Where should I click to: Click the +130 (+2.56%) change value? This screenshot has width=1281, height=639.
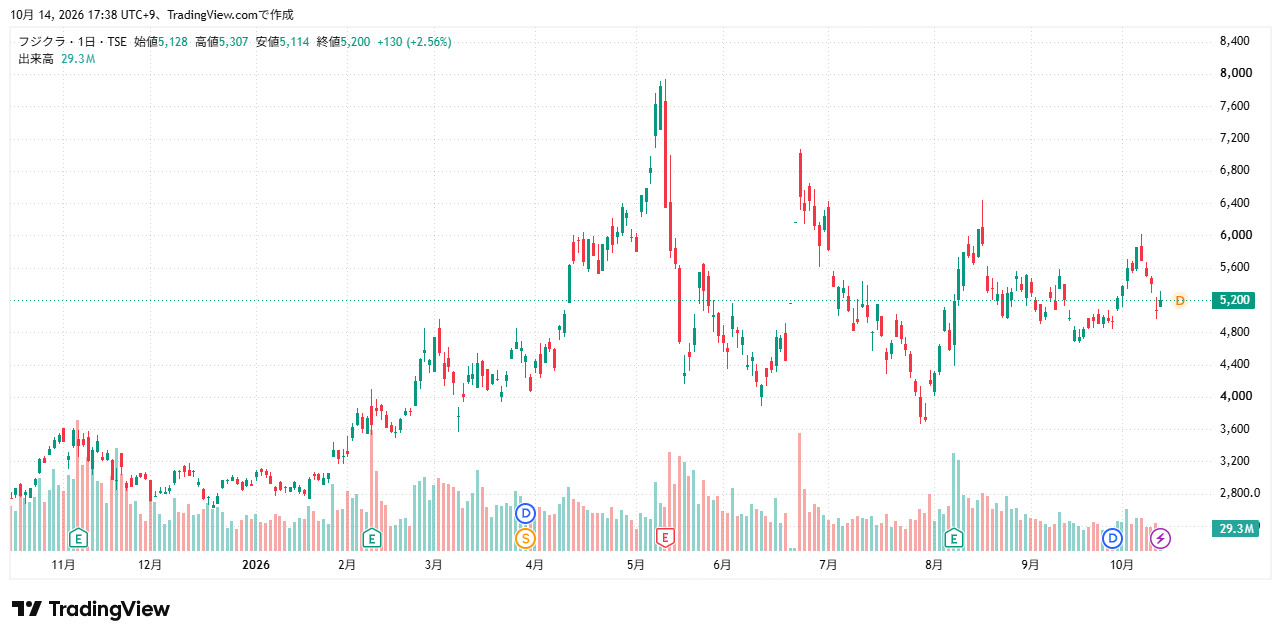[x=414, y=42]
